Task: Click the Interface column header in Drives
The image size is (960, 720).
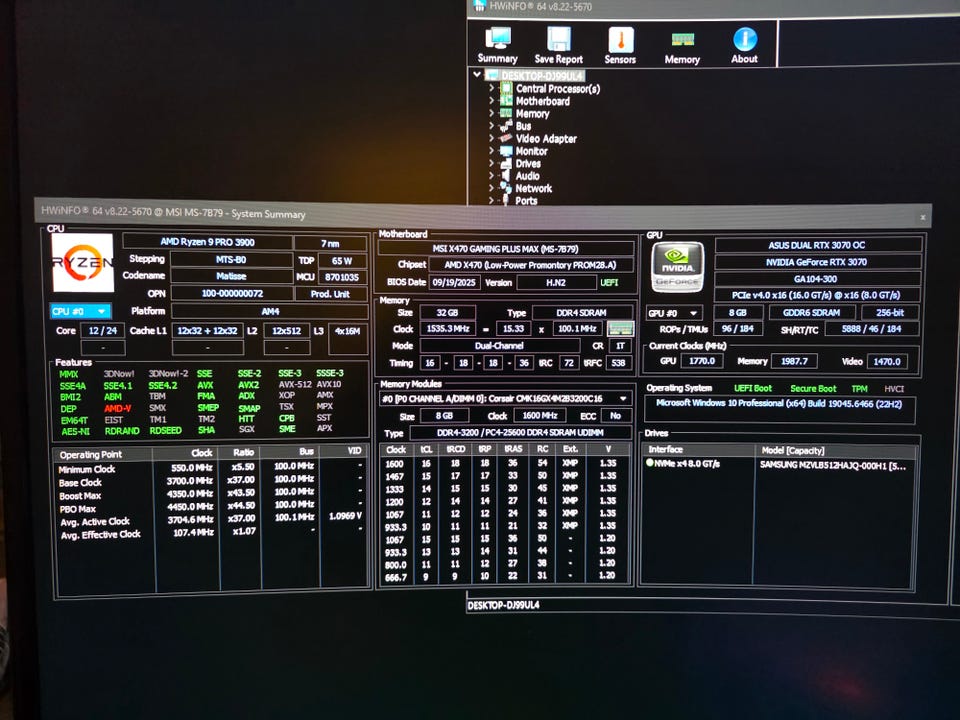Action: [x=697, y=450]
